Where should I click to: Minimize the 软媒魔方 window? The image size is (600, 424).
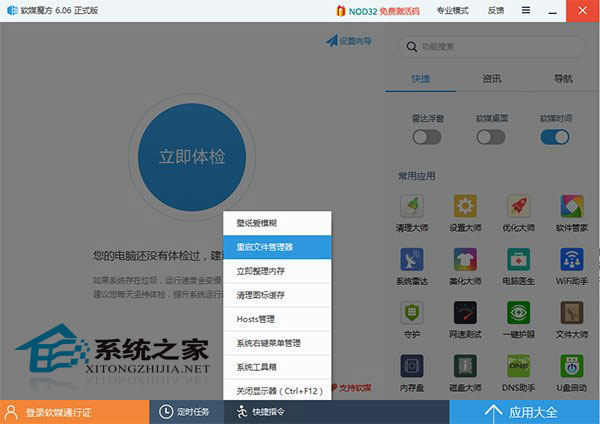coord(553,11)
